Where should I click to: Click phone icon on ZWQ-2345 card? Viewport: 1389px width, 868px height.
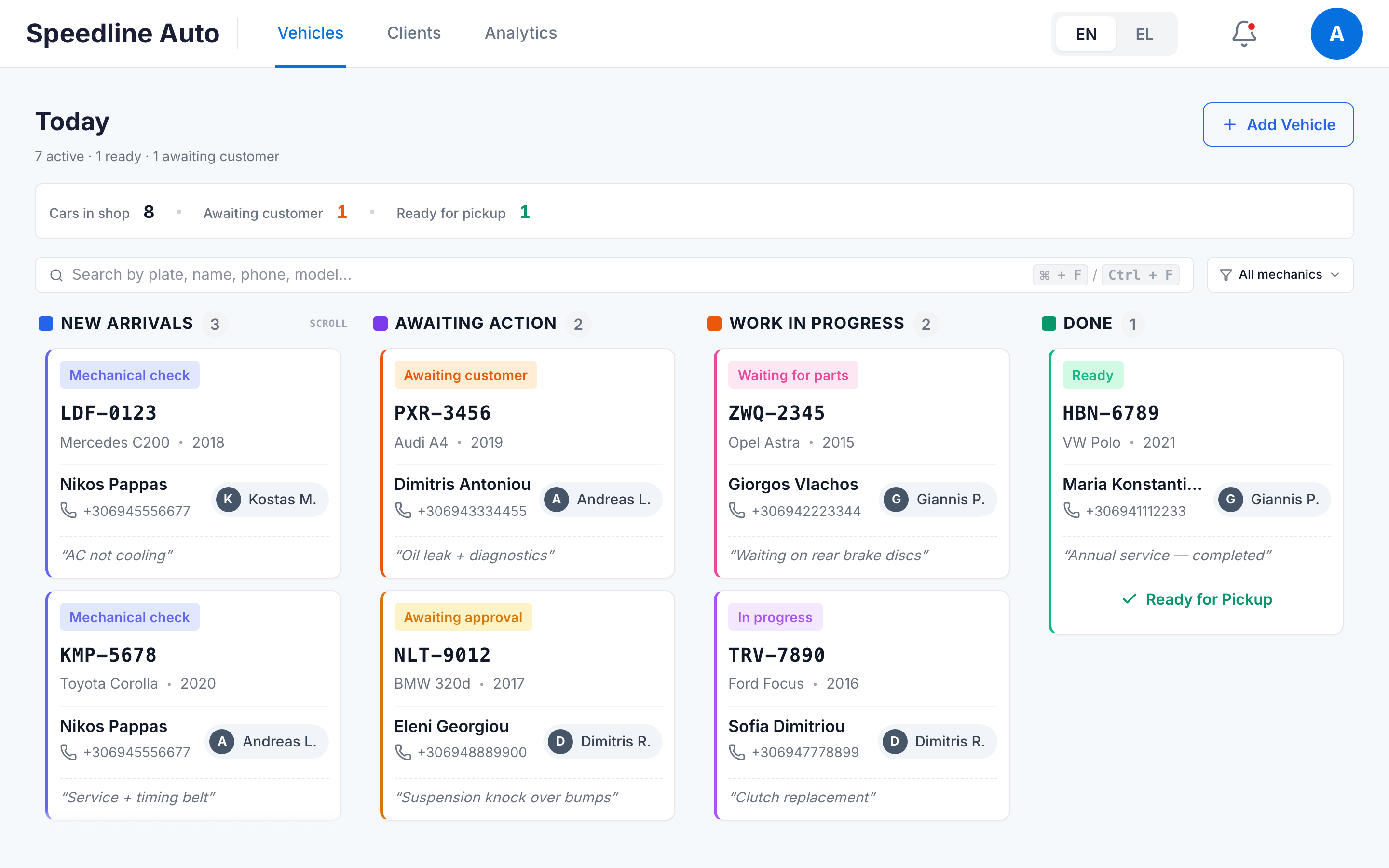coord(737,510)
